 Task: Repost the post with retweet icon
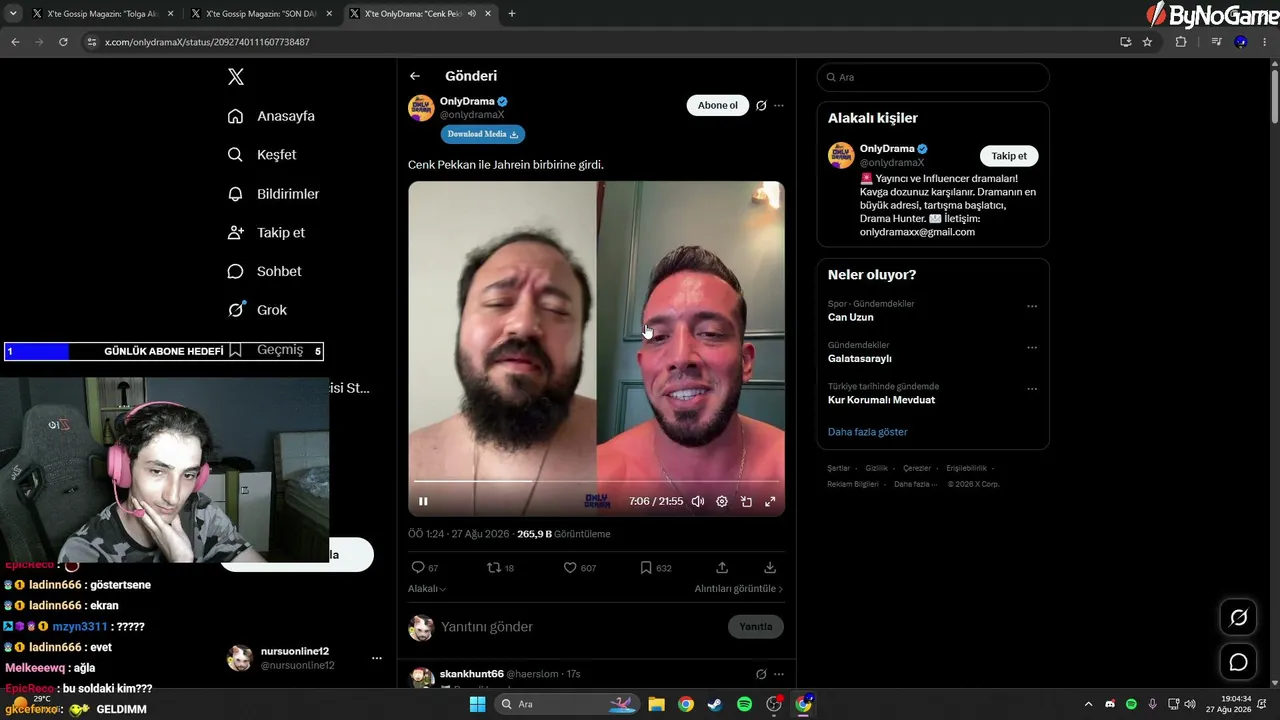pos(493,567)
